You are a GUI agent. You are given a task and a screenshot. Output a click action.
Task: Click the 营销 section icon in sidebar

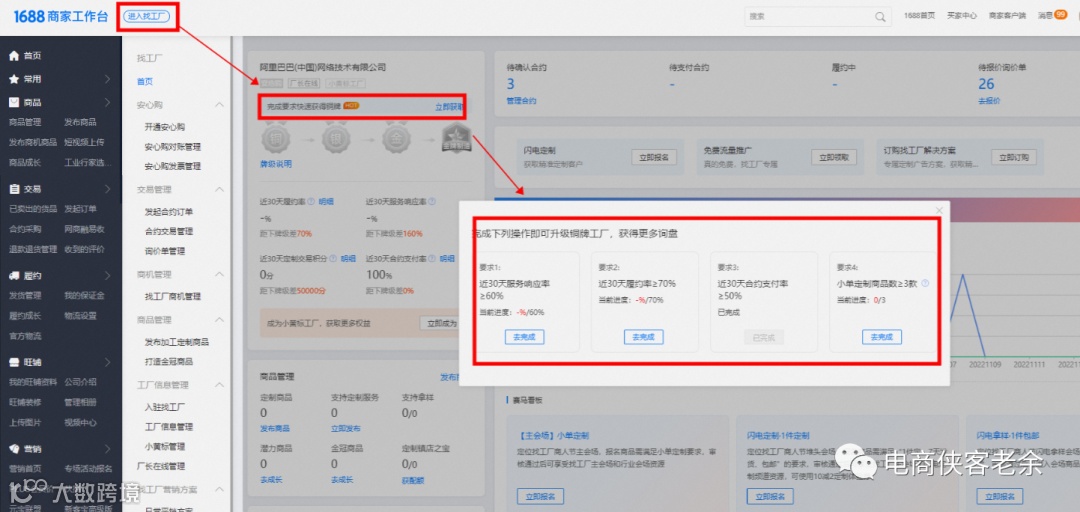tap(14, 449)
